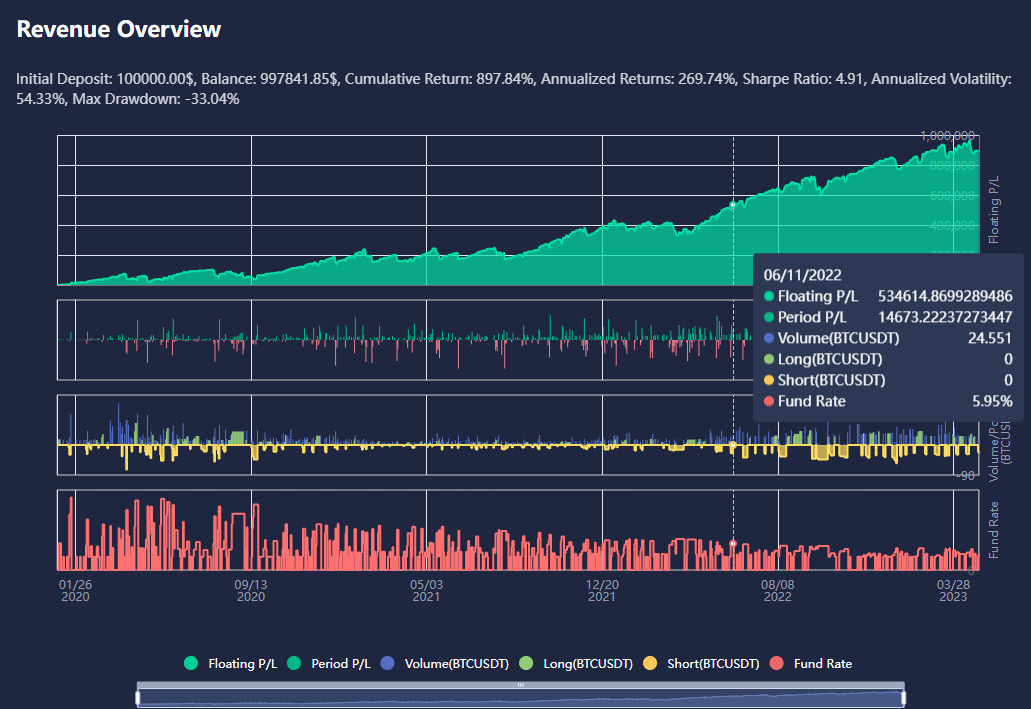Click the red Fund Rate legend circle
This screenshot has height=709, width=1031.
(776, 663)
